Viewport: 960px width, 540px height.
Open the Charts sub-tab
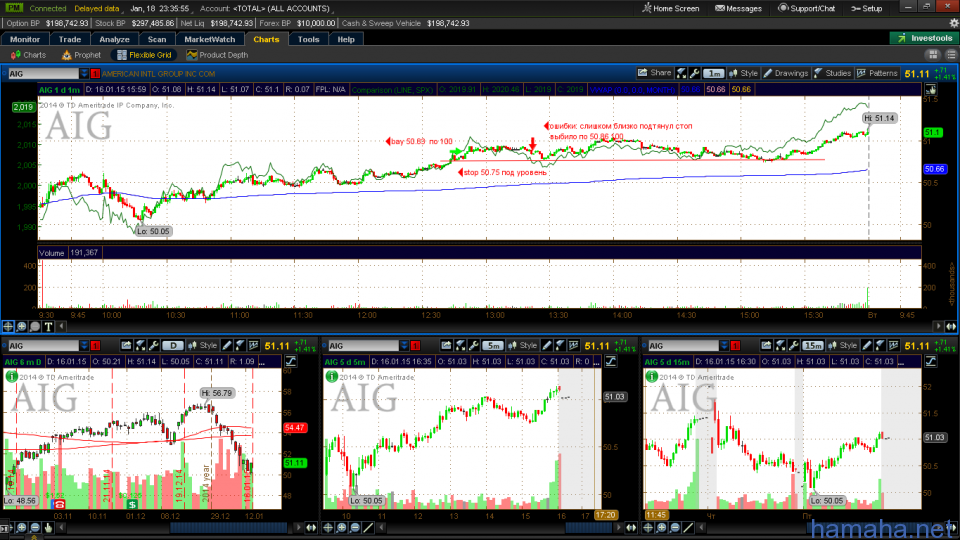[x=29, y=55]
